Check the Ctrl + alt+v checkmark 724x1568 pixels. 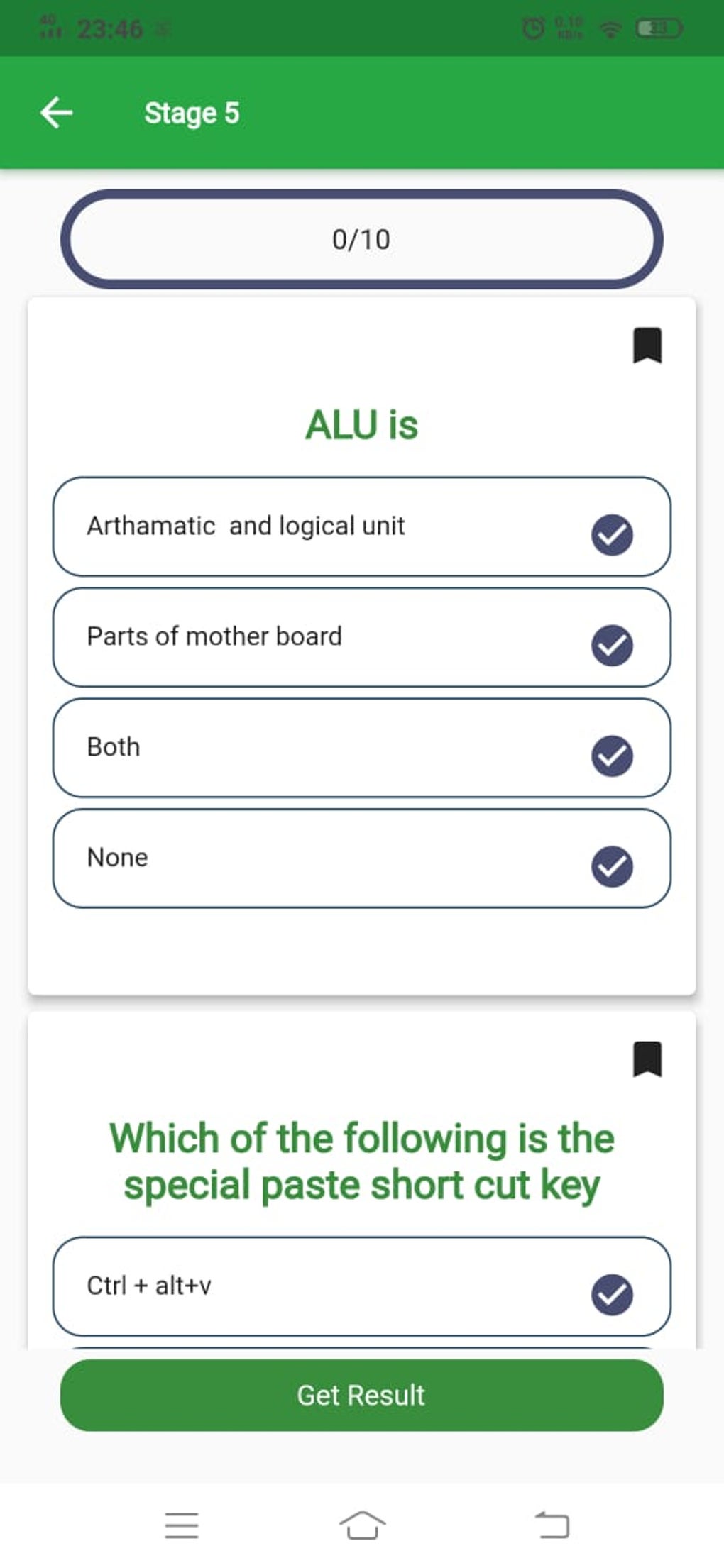(612, 1295)
